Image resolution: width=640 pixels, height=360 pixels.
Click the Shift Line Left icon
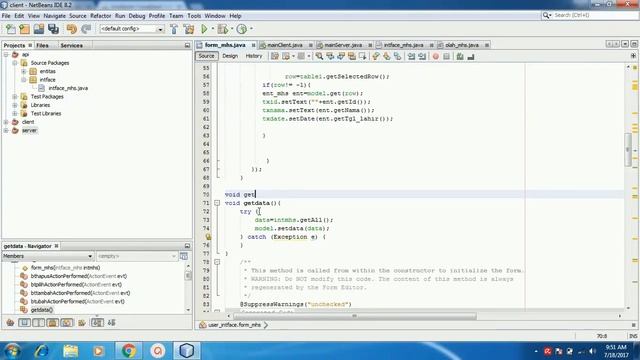coord(411,56)
